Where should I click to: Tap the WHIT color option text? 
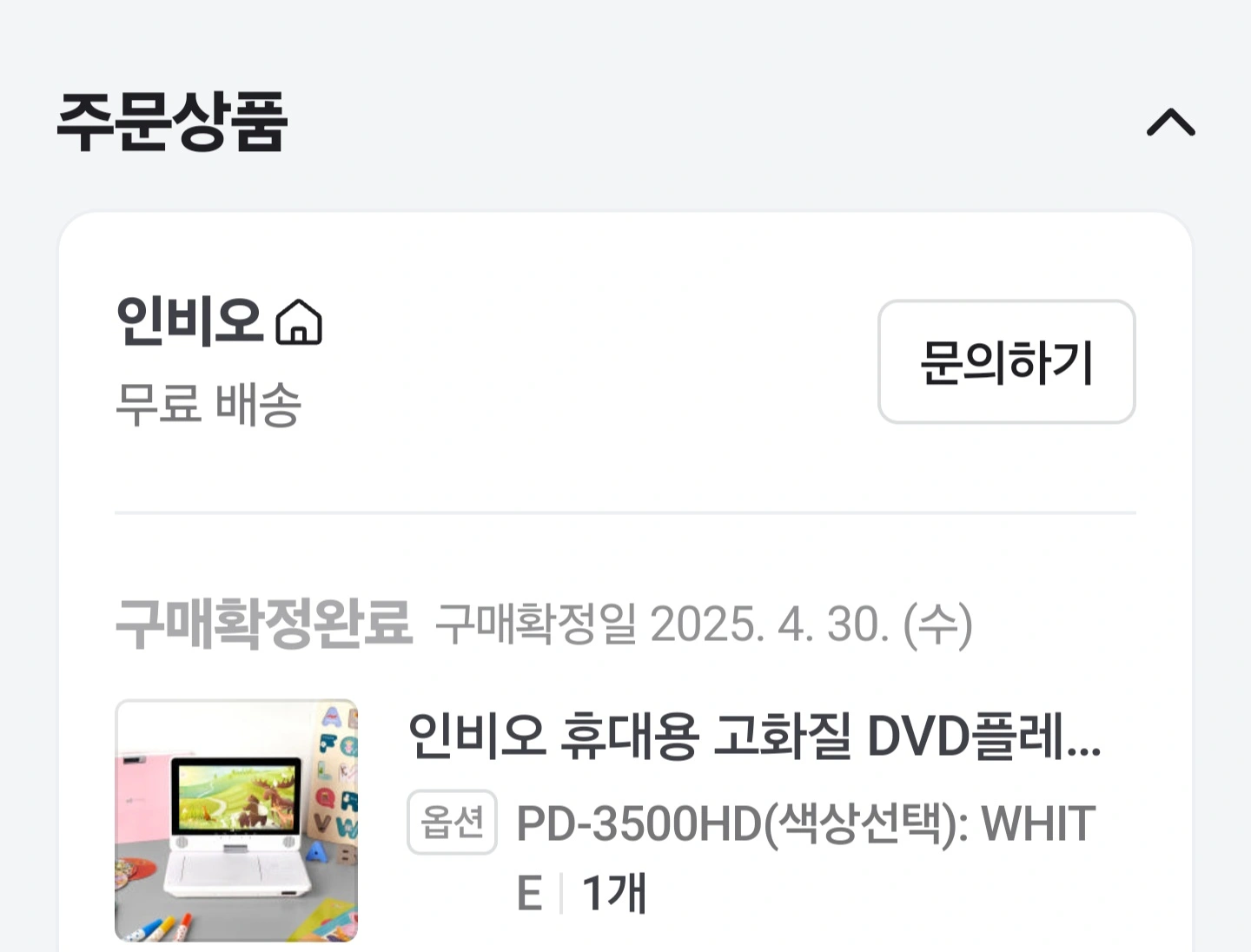tap(1038, 823)
